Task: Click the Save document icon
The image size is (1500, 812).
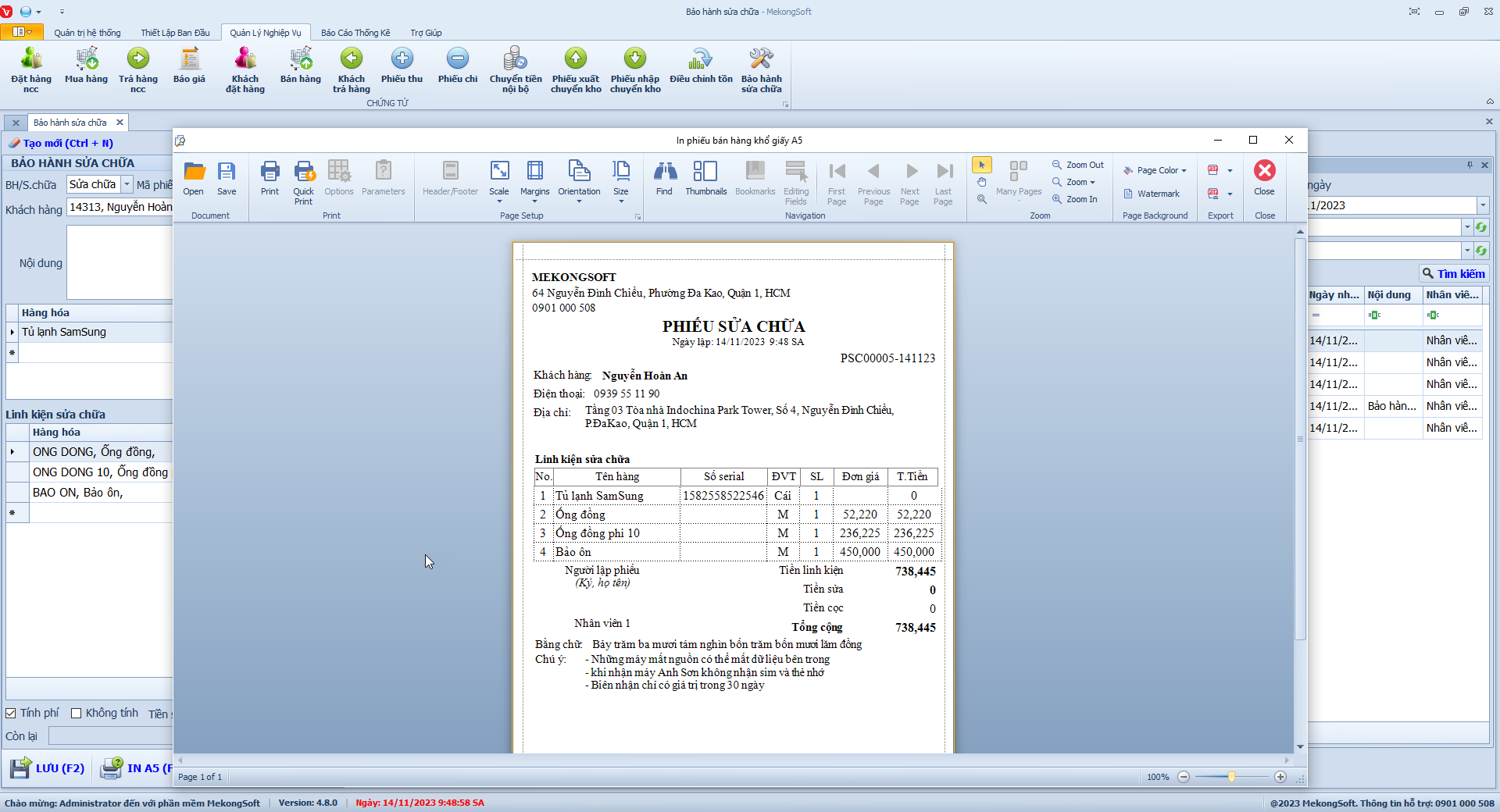Action: tap(227, 178)
